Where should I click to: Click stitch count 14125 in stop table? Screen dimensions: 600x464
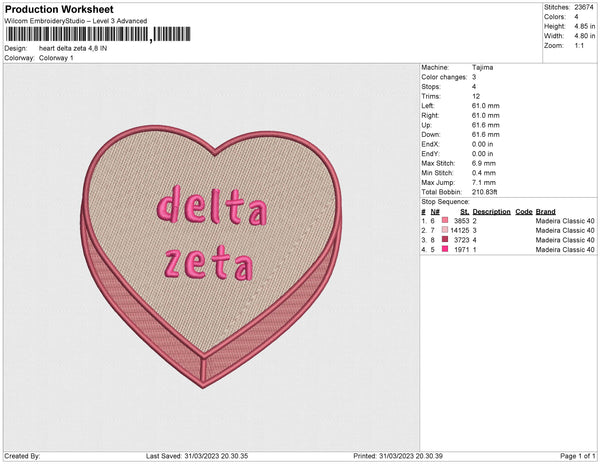460,230
